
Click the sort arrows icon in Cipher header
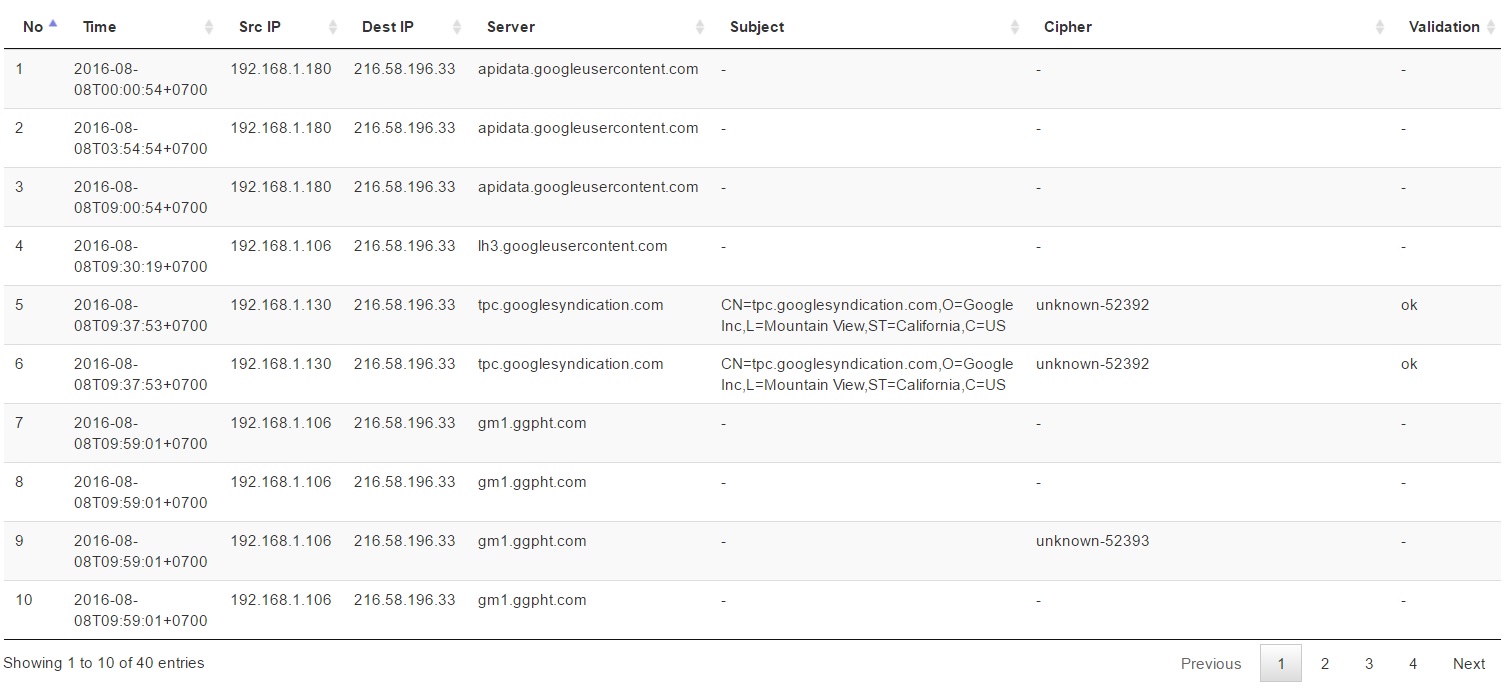click(1380, 27)
